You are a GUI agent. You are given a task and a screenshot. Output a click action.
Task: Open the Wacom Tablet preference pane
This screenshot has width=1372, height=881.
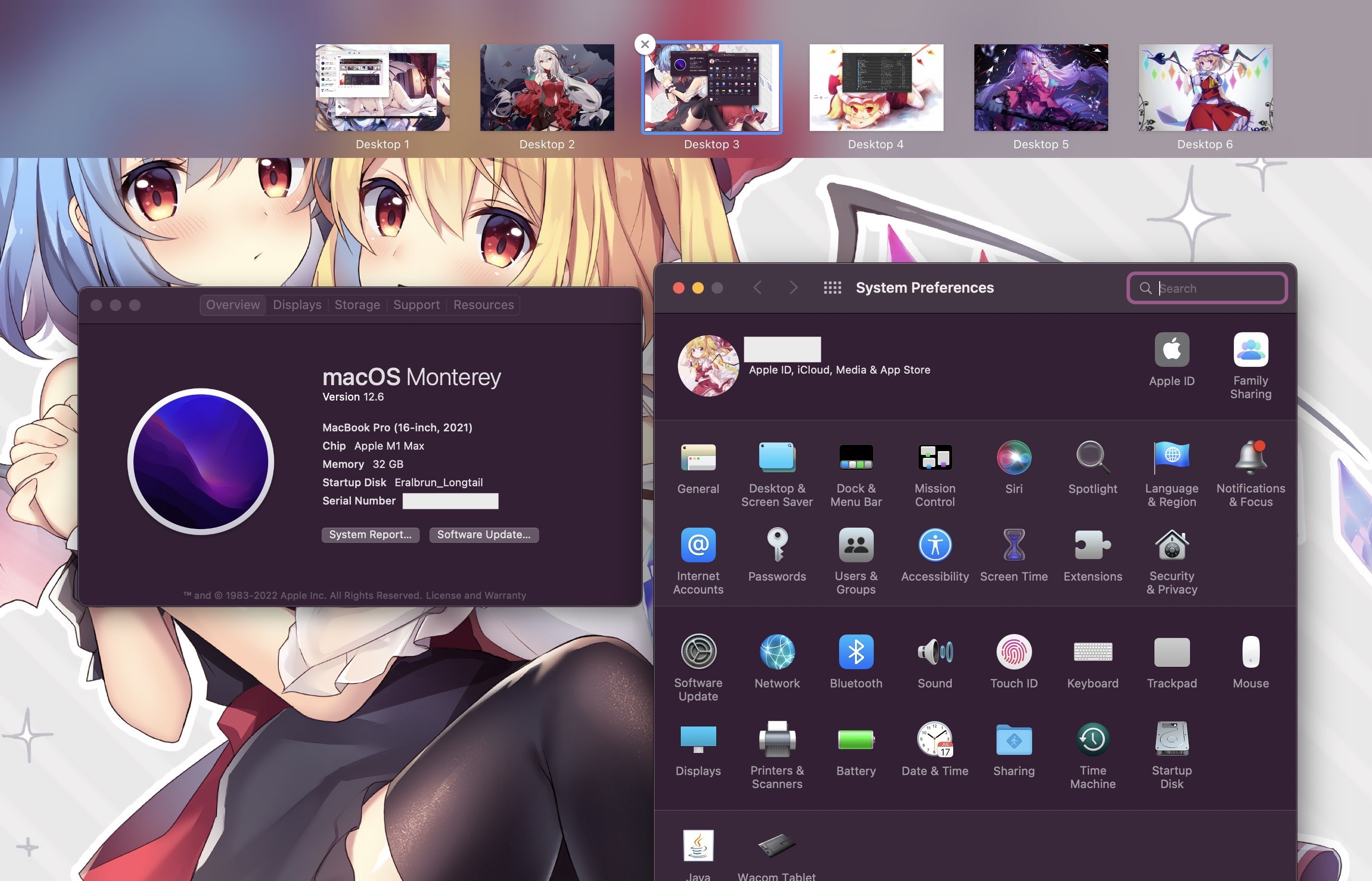[776, 845]
